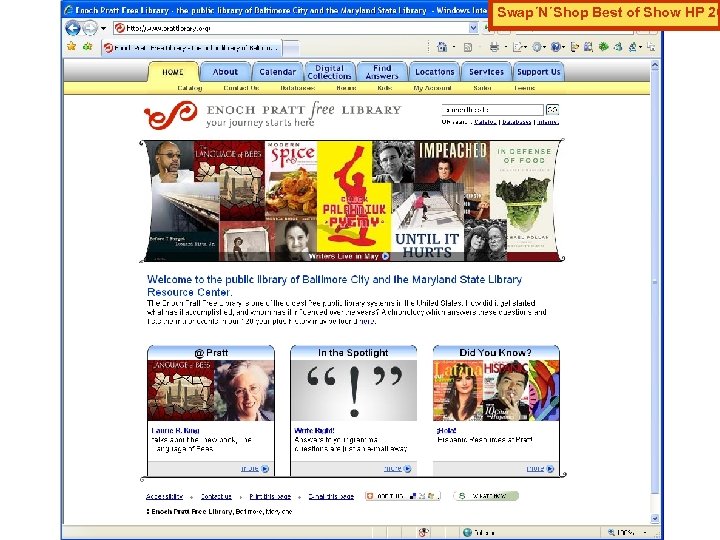Click the Modern Spice book cover
This screenshot has height=540, width=720.
[291, 181]
